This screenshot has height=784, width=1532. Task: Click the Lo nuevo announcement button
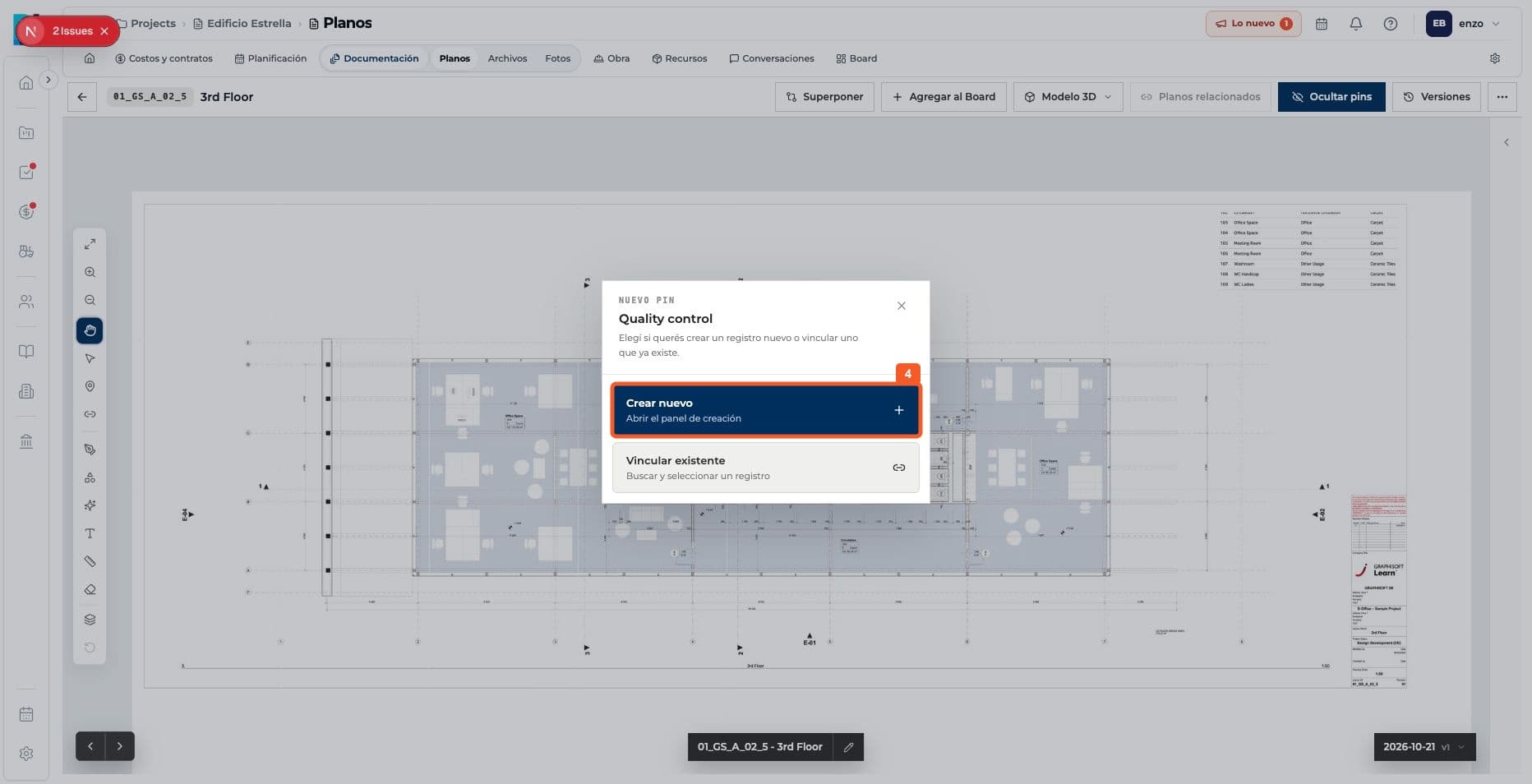pyautogui.click(x=1253, y=24)
